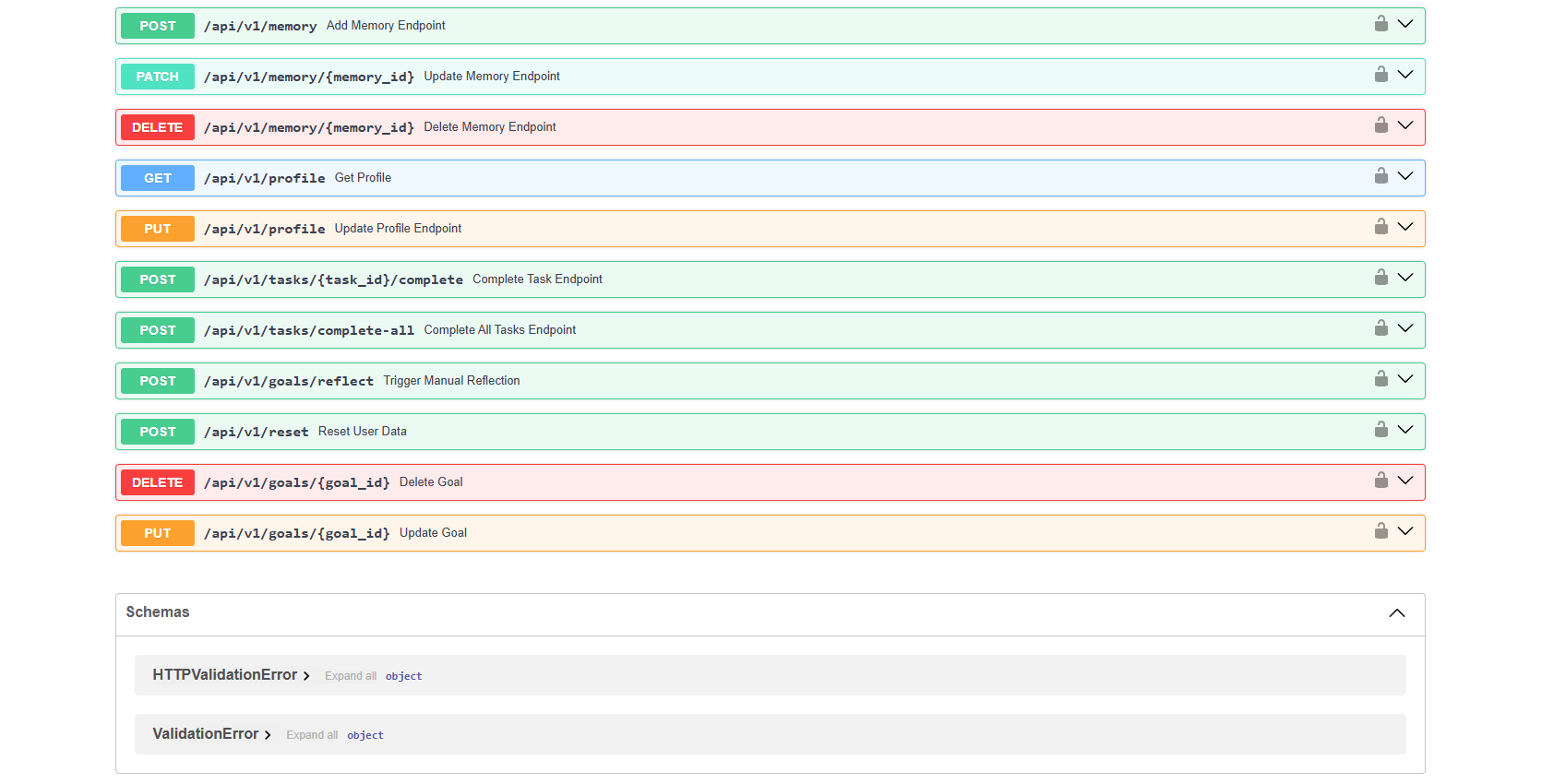Image resolution: width=1554 pixels, height=784 pixels.
Task: Click the lock icon on Delete Memory Endpoint row
Action: pos(1381,125)
